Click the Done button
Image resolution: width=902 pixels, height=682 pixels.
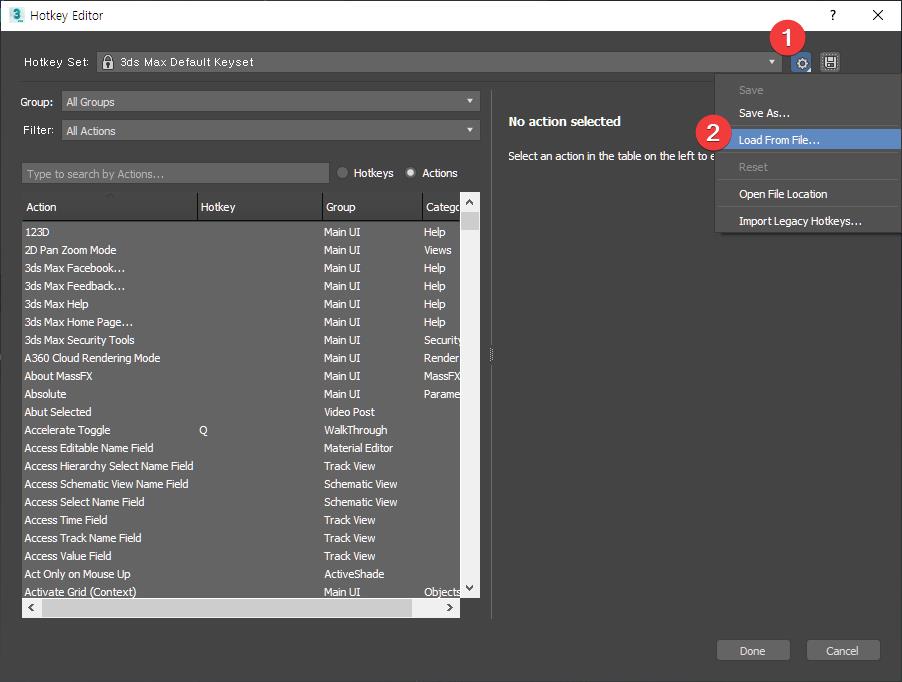(753, 650)
